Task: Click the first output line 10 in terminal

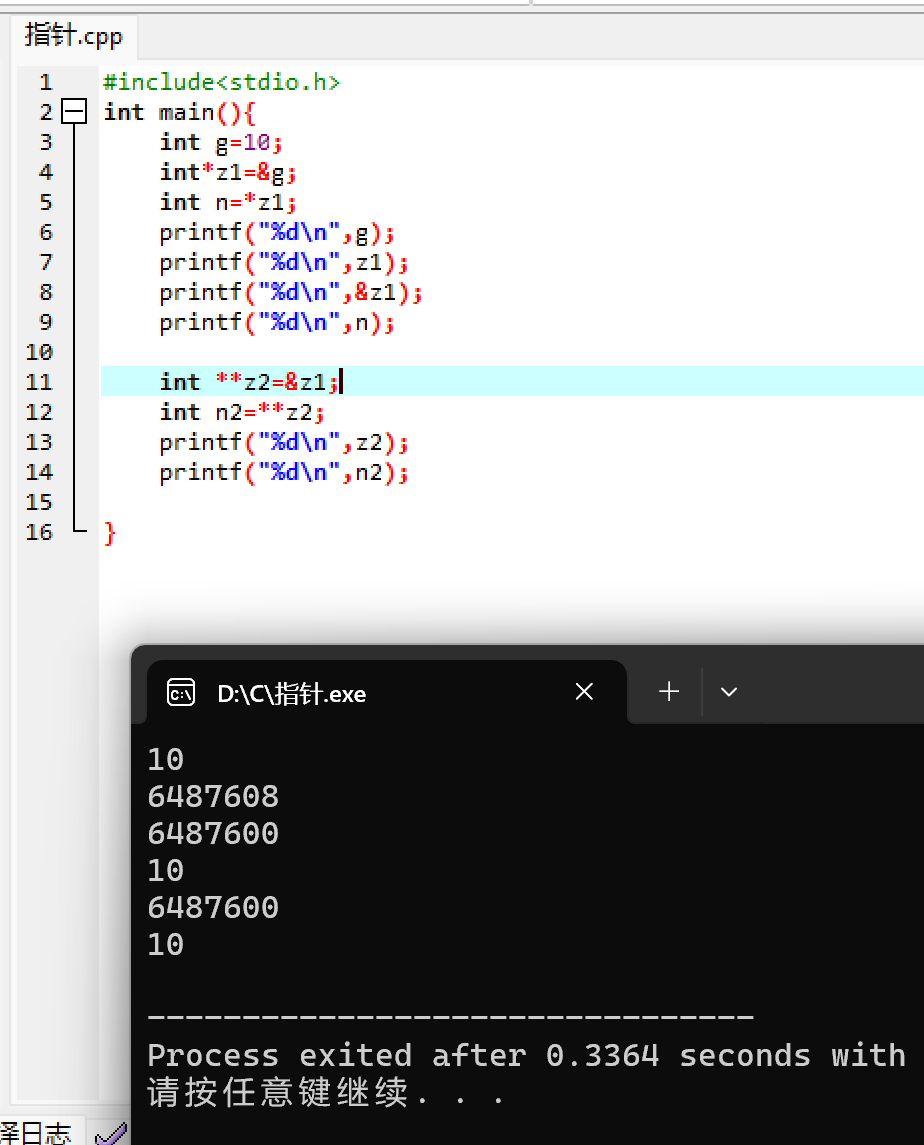Action: click(x=166, y=759)
